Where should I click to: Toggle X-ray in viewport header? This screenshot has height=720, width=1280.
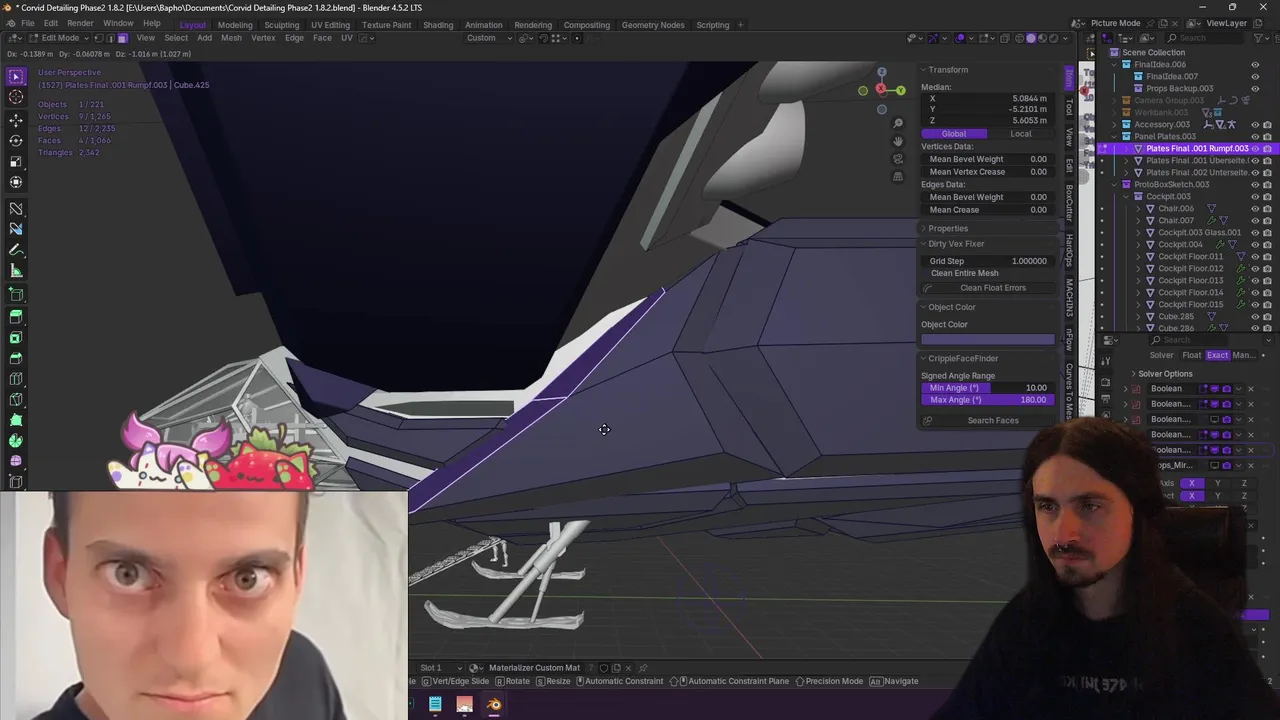click(1005, 38)
